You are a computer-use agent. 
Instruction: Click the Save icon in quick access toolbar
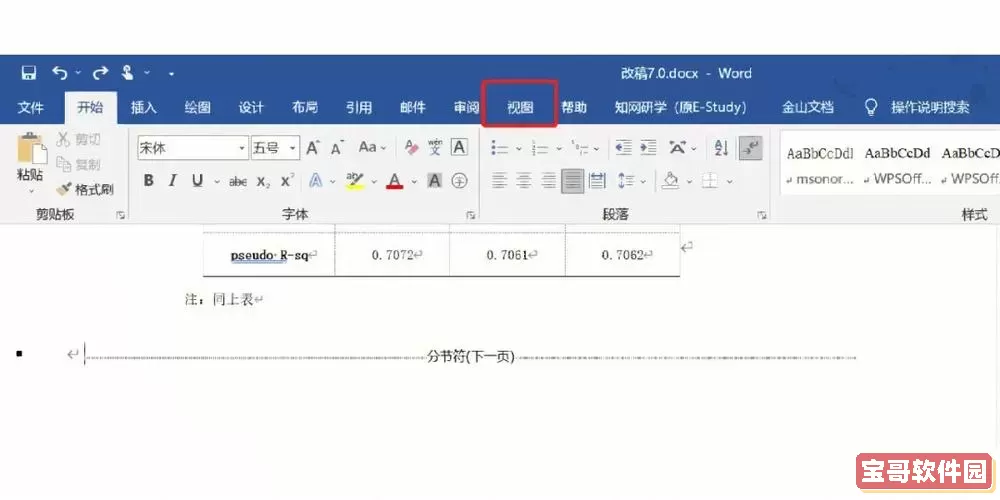[x=29, y=73]
